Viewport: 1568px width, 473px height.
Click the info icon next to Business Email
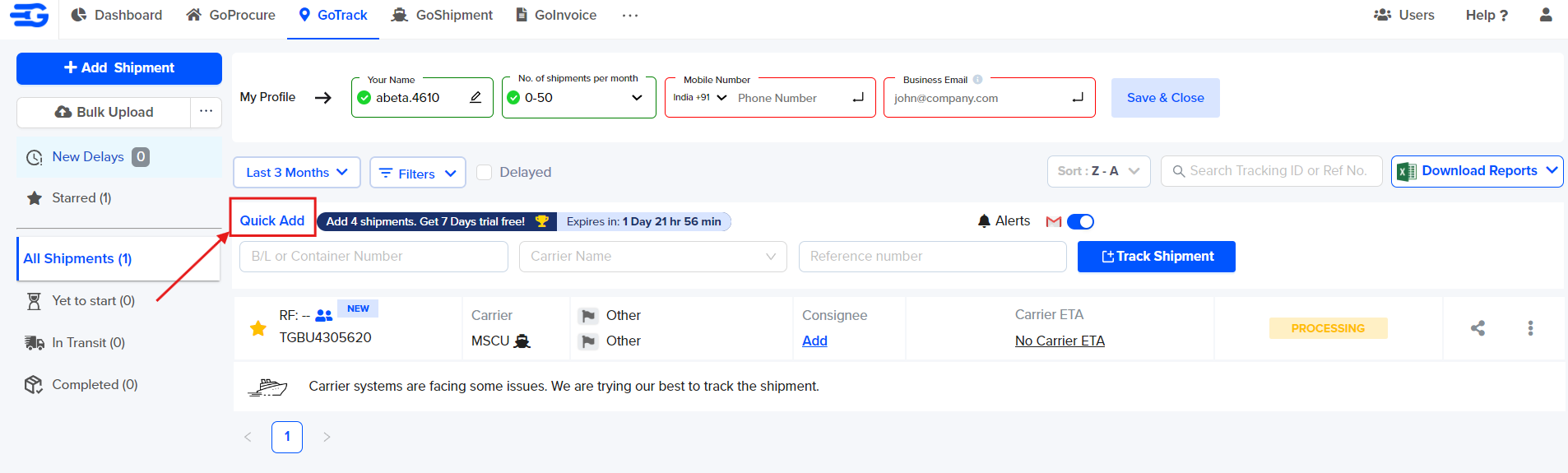tap(977, 80)
